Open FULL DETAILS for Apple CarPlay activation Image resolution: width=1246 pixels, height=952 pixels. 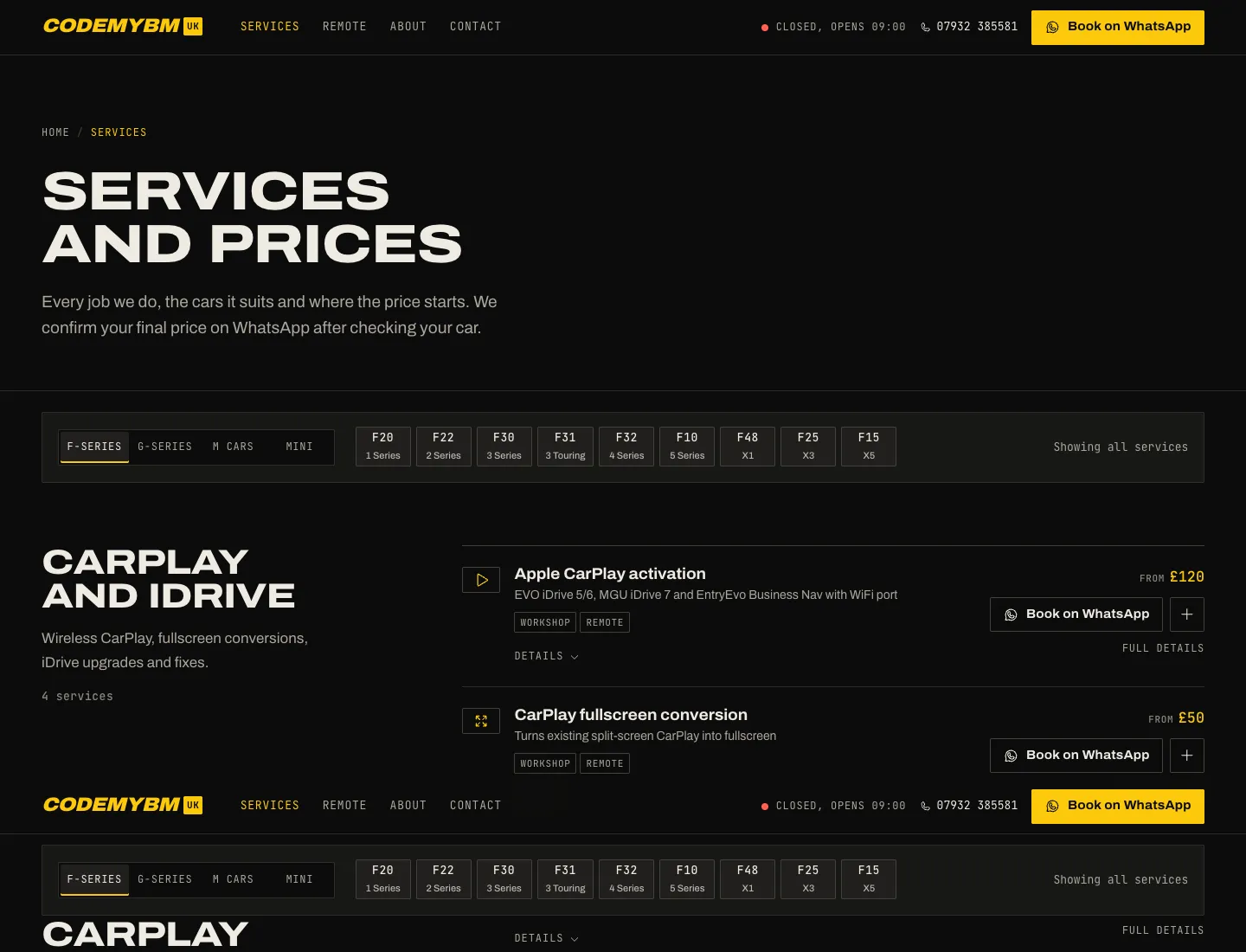click(1163, 648)
